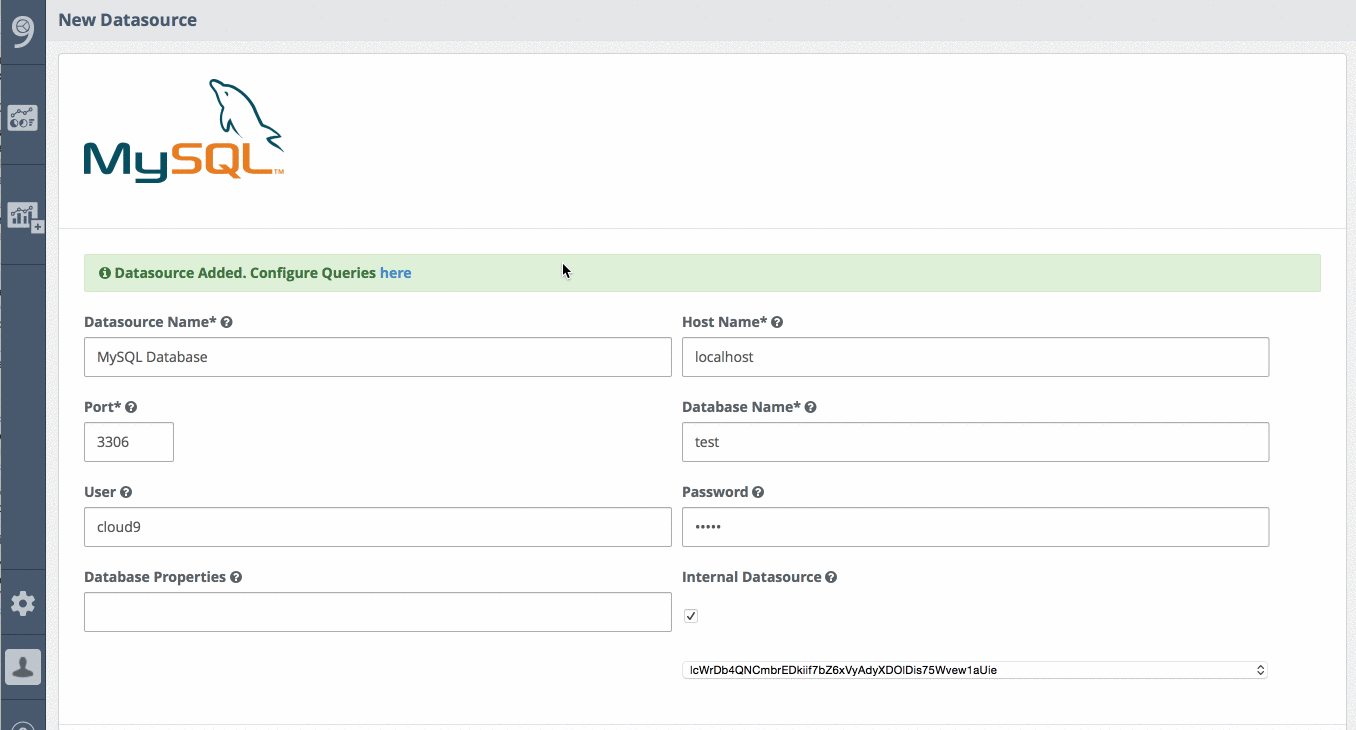Viewport: 1356px width, 730px height.
Task: Click the Port field showing 3306
Action: coord(128,441)
